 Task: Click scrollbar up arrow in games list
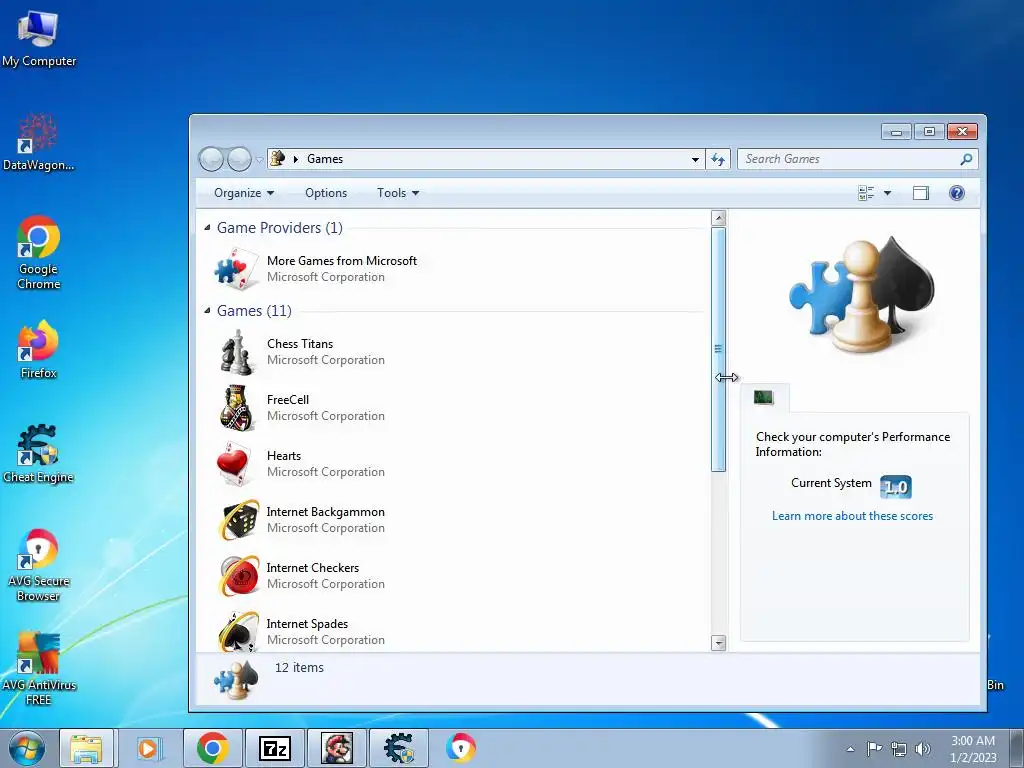tap(718, 218)
